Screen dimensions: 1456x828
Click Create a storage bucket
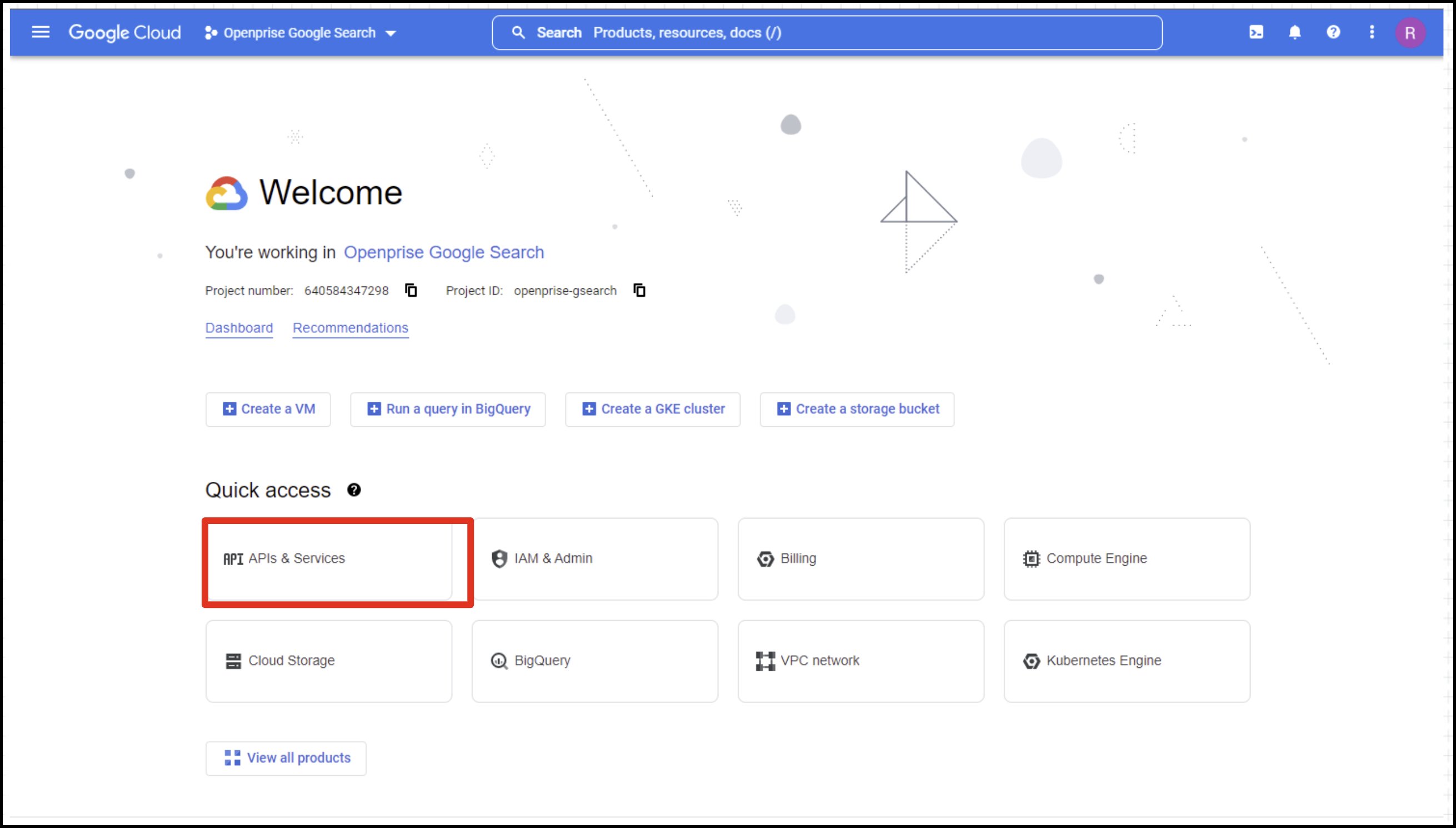857,409
